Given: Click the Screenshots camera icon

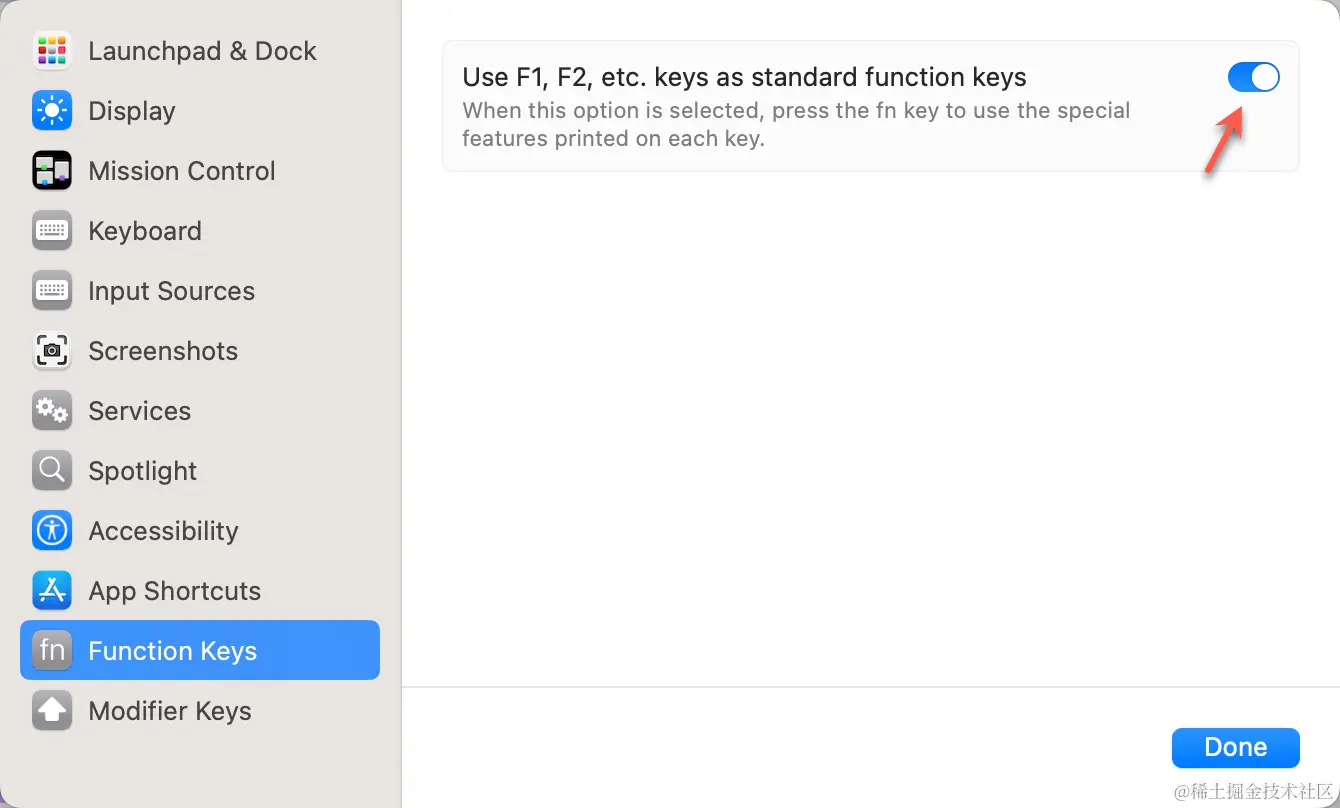Looking at the screenshot, I should coord(52,351).
